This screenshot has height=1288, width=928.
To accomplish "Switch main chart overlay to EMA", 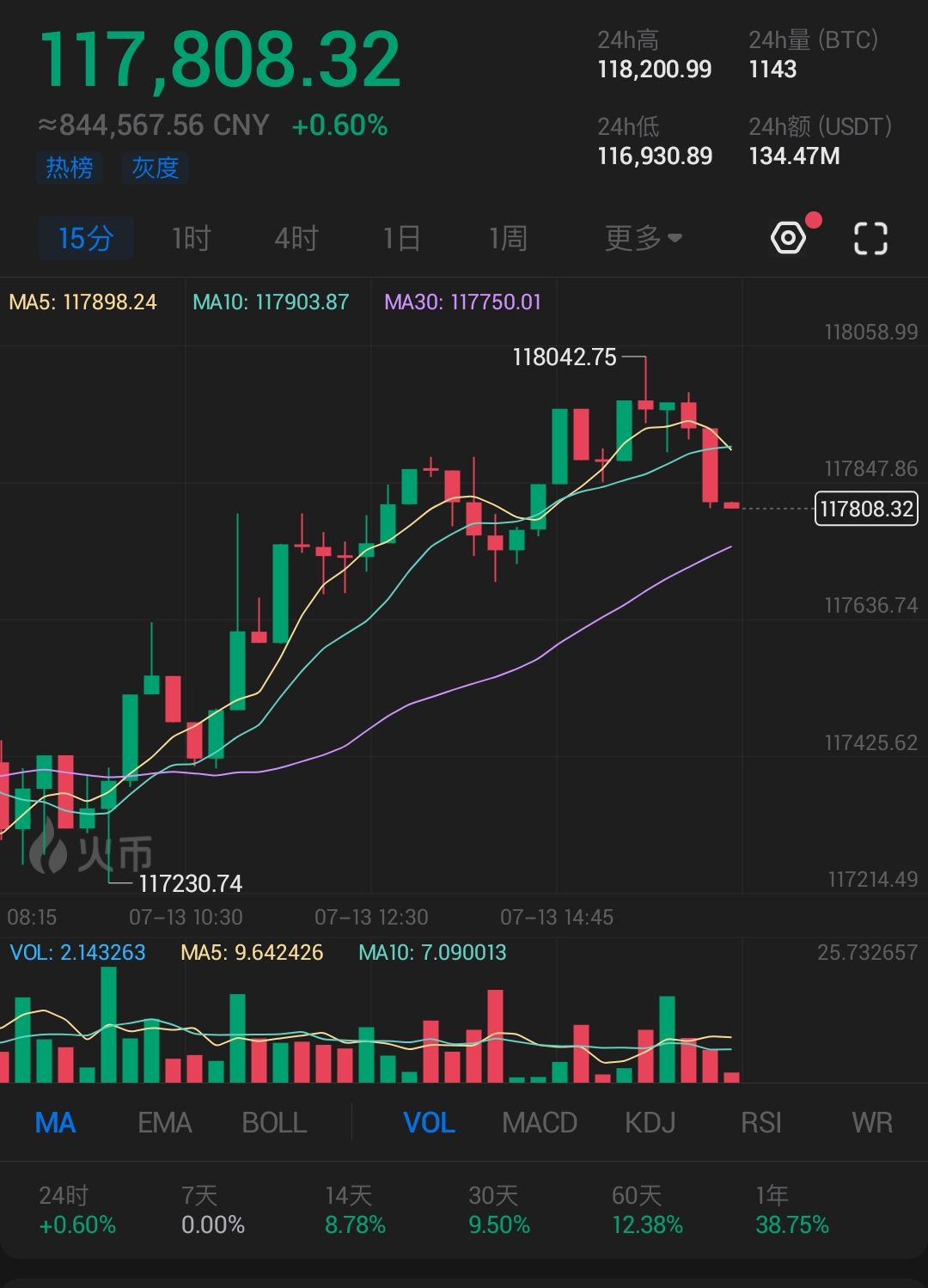I will point(164,1122).
